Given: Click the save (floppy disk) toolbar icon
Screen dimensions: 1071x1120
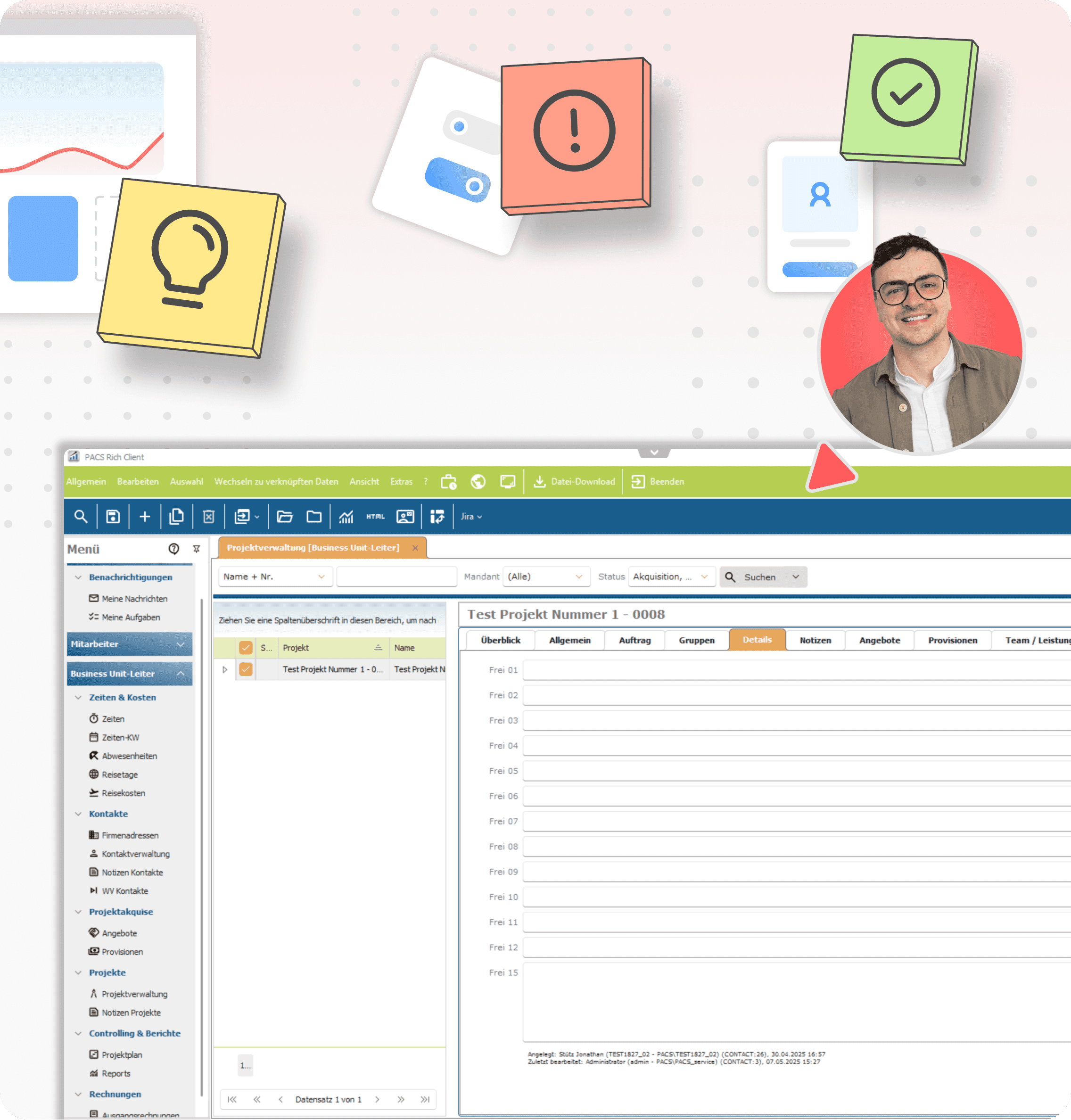Looking at the screenshot, I should (113, 517).
